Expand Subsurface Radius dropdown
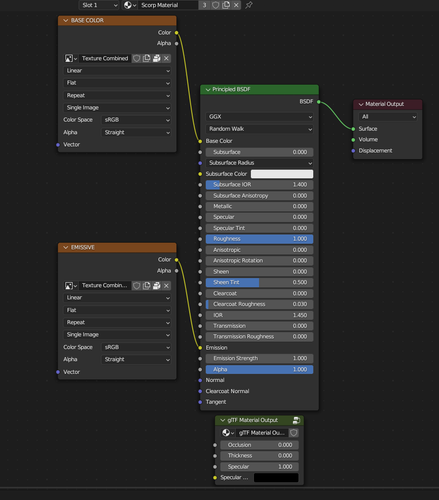 tap(259, 163)
